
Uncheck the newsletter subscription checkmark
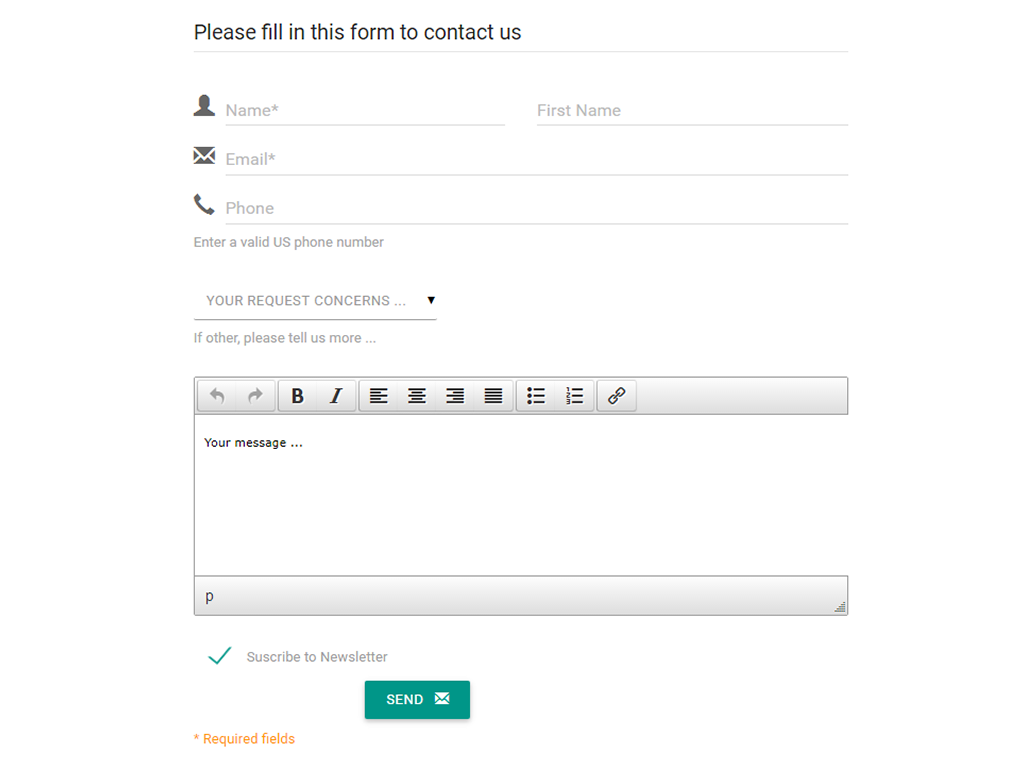pyautogui.click(x=219, y=657)
